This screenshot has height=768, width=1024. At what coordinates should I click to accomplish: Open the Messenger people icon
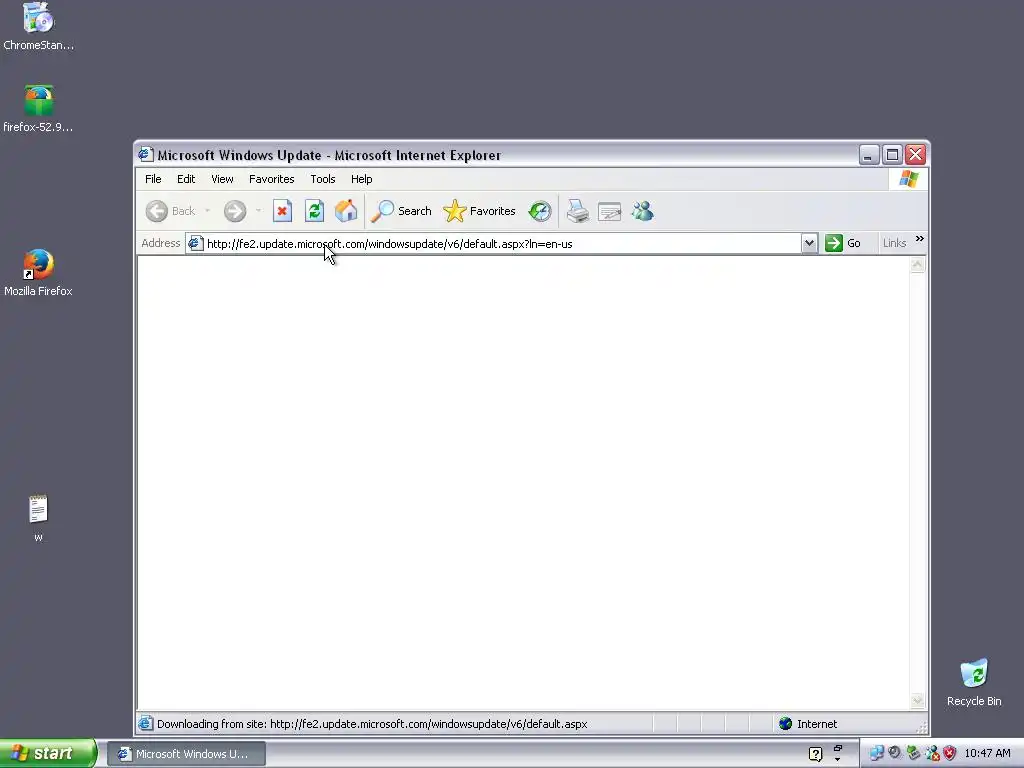point(643,211)
